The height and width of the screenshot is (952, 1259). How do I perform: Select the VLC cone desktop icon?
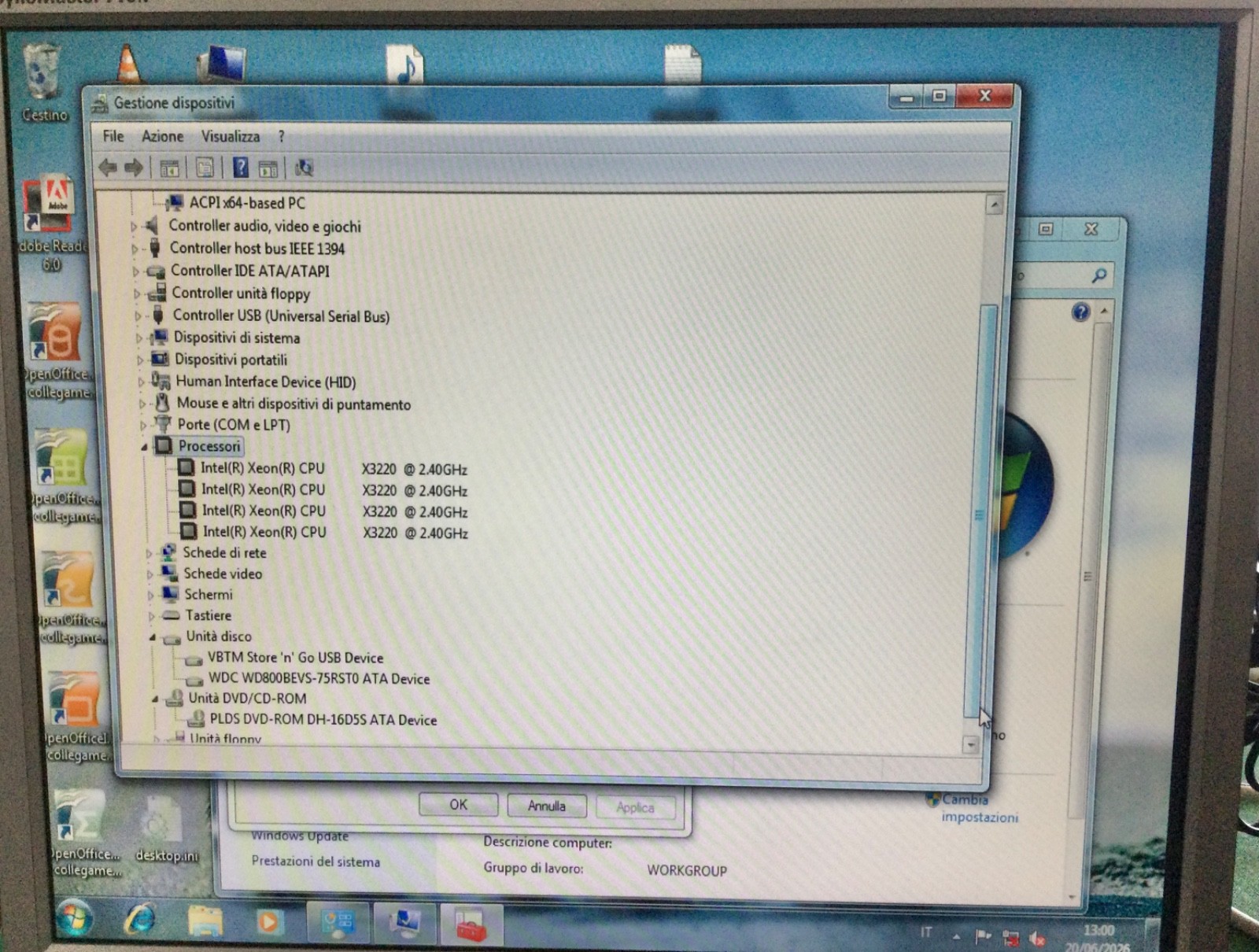coord(127,65)
